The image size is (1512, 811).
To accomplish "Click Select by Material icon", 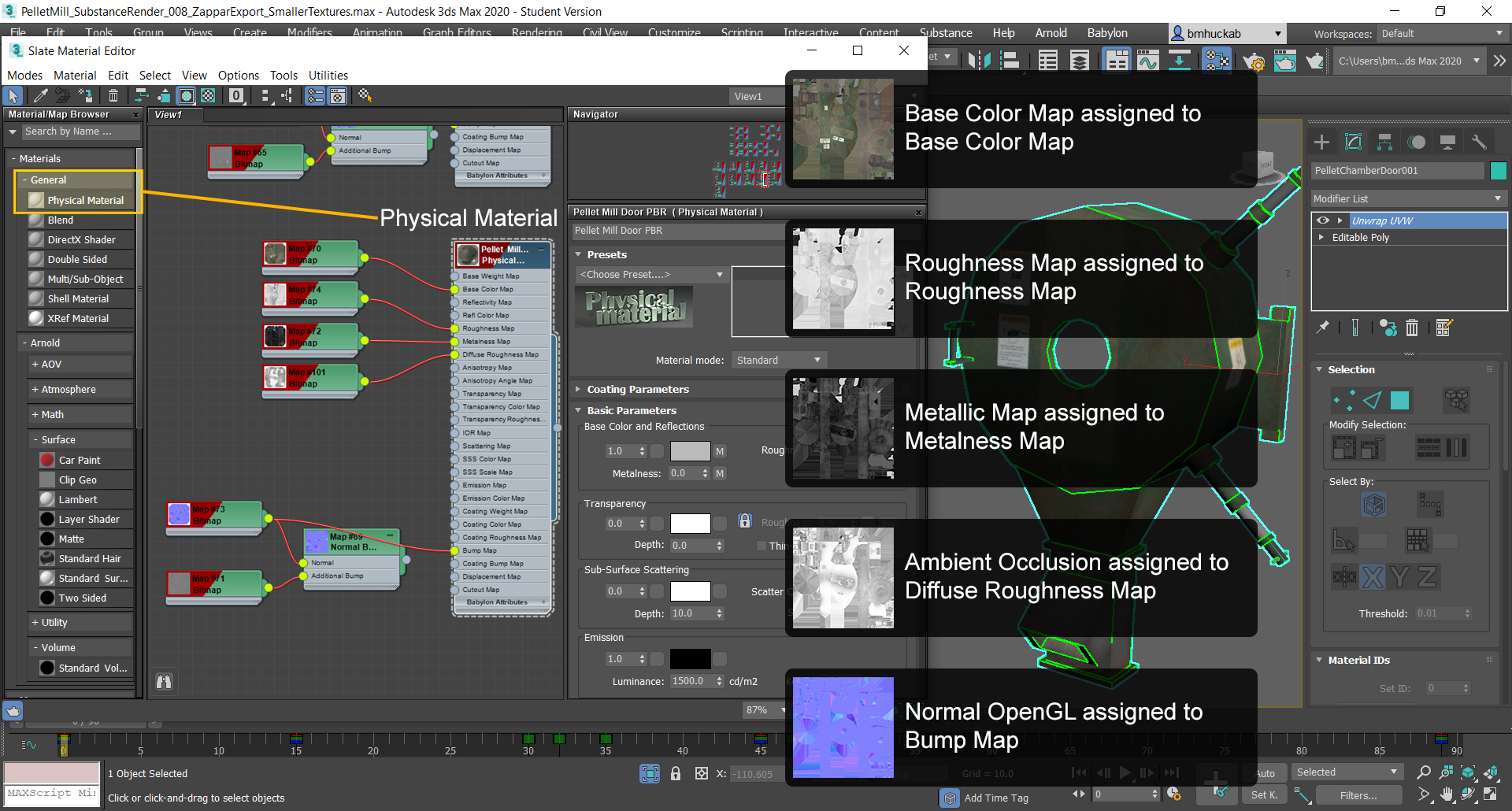I will click(x=365, y=95).
